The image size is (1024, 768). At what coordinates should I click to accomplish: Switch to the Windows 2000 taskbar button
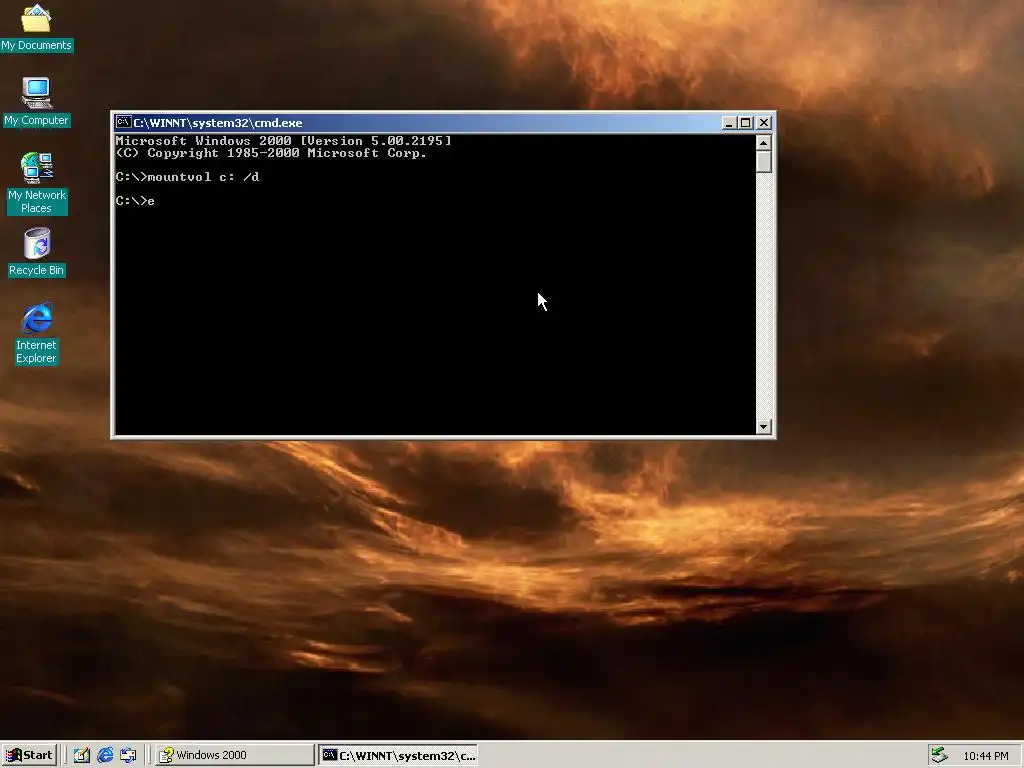(x=235, y=755)
